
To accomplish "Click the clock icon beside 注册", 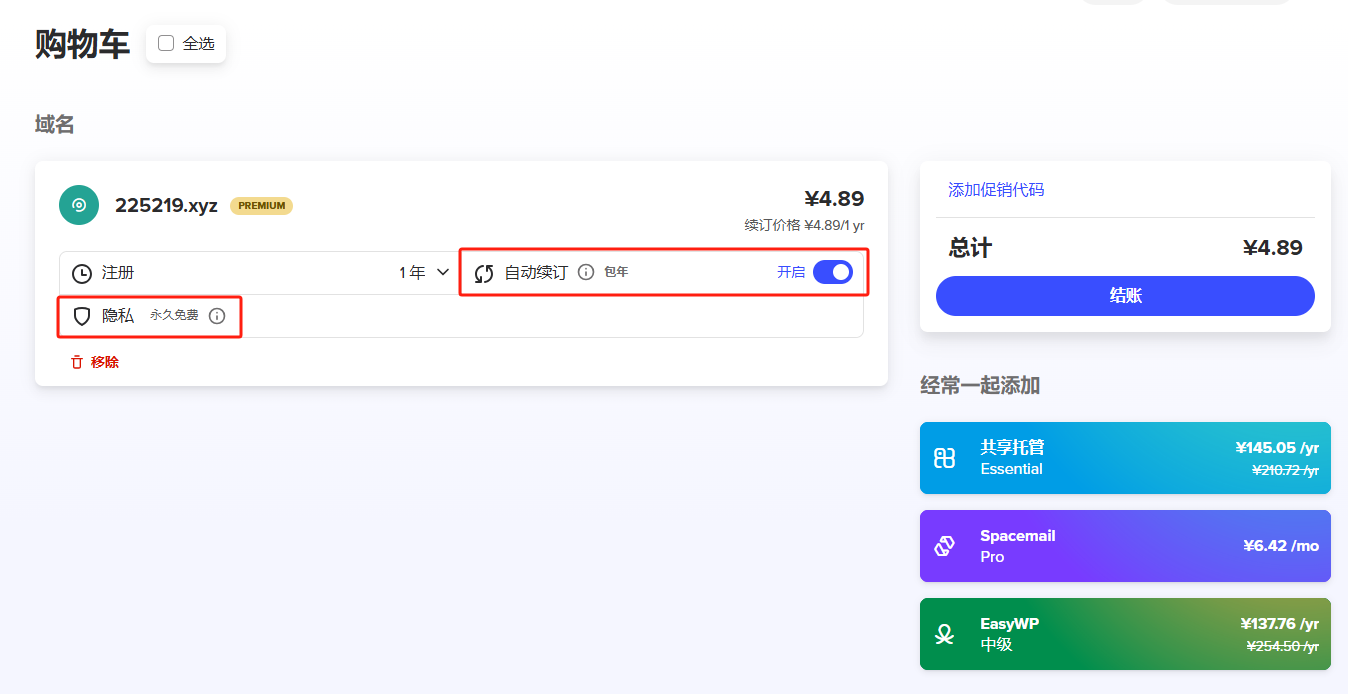I will [x=82, y=273].
